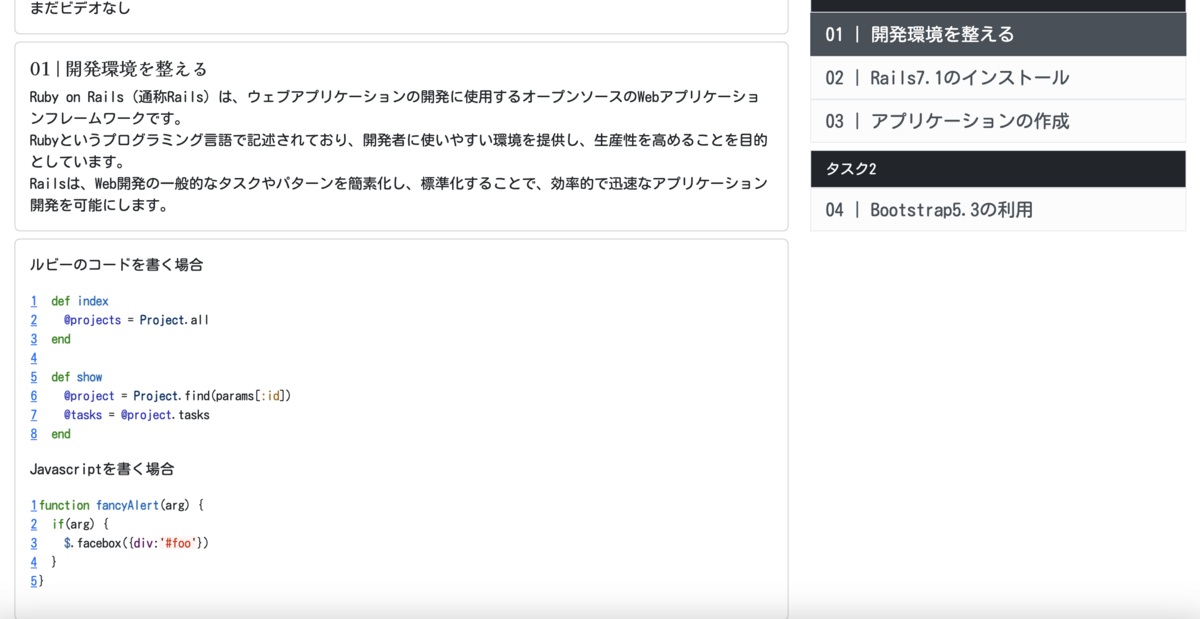Click the "ルビーのコードを書く場合" label
The width and height of the screenshot is (1200, 619).
[115, 264]
